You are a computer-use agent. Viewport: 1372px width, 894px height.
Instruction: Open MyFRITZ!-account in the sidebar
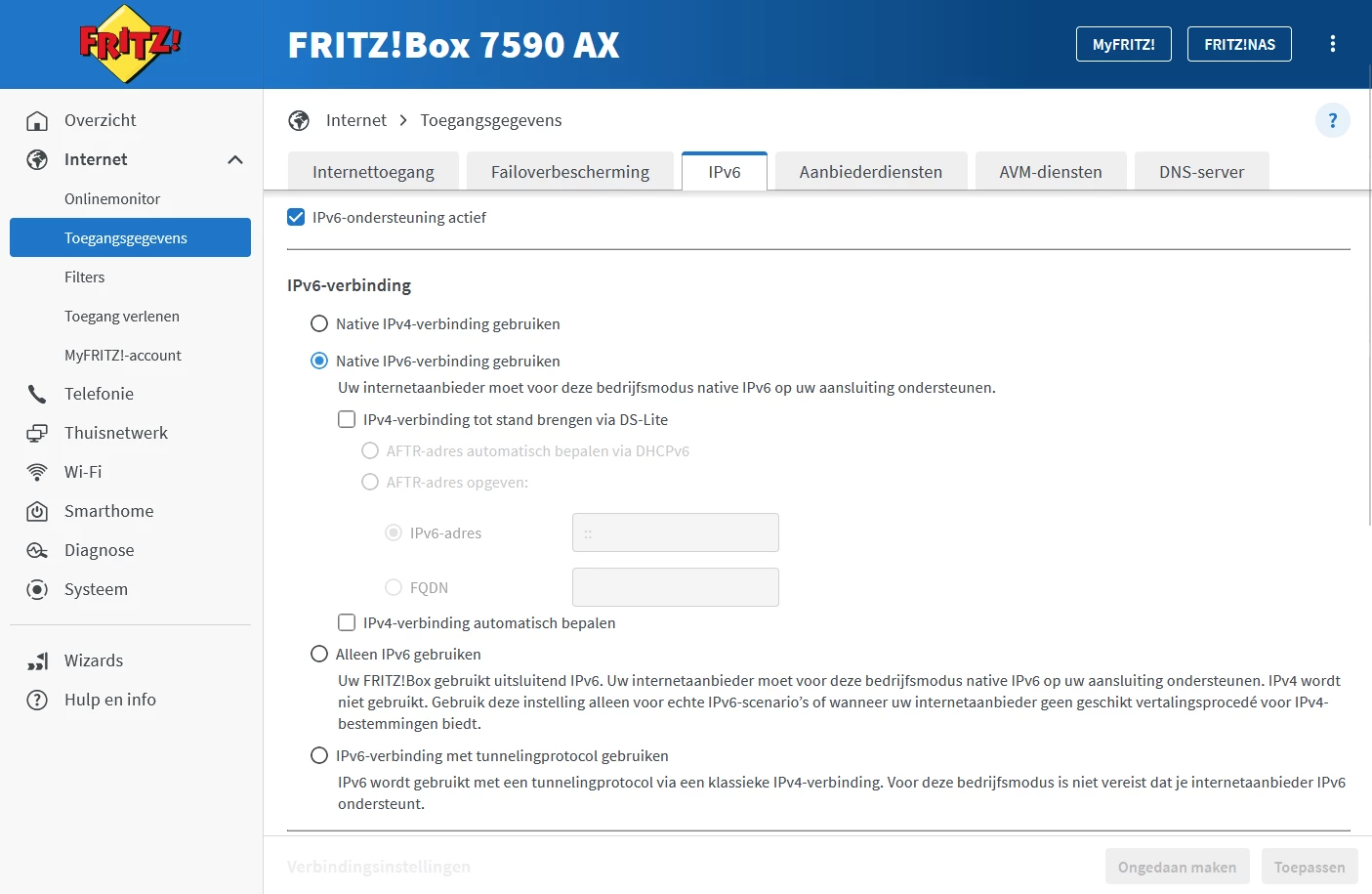tap(130, 355)
